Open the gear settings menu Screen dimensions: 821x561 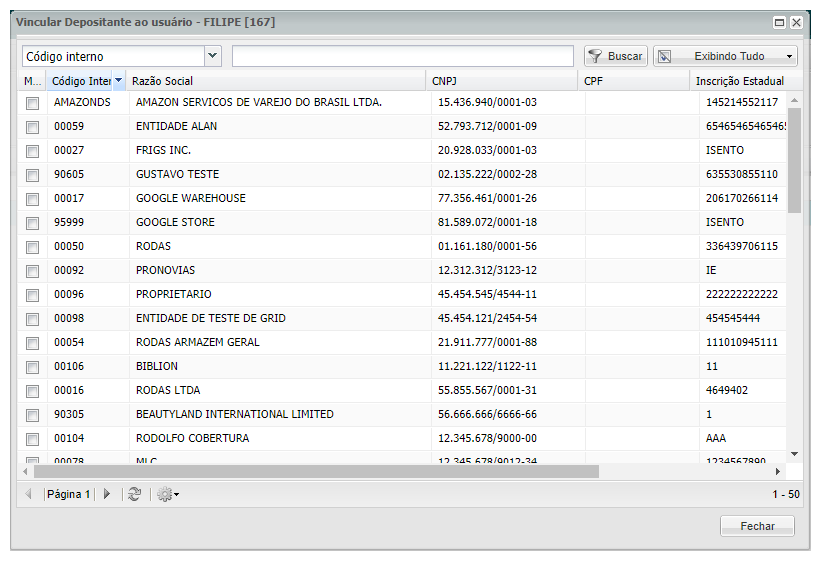168,494
